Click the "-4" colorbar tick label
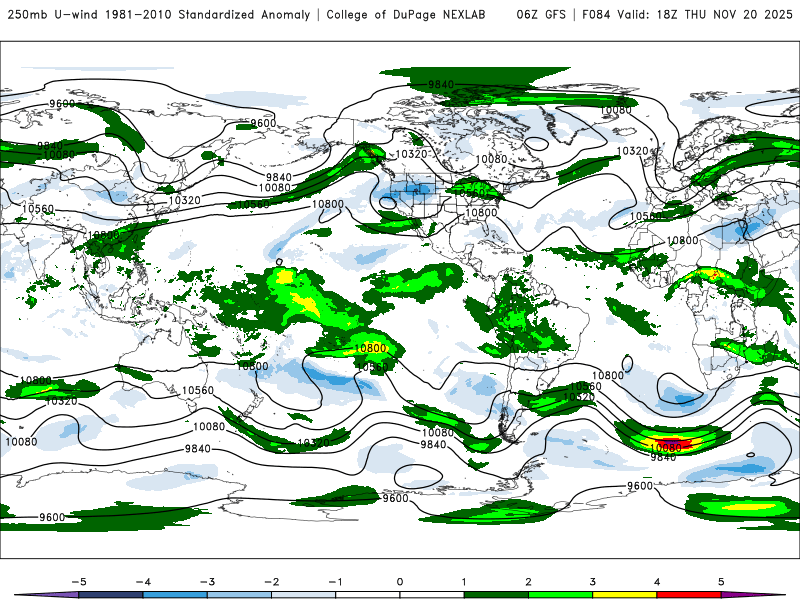 (143, 582)
